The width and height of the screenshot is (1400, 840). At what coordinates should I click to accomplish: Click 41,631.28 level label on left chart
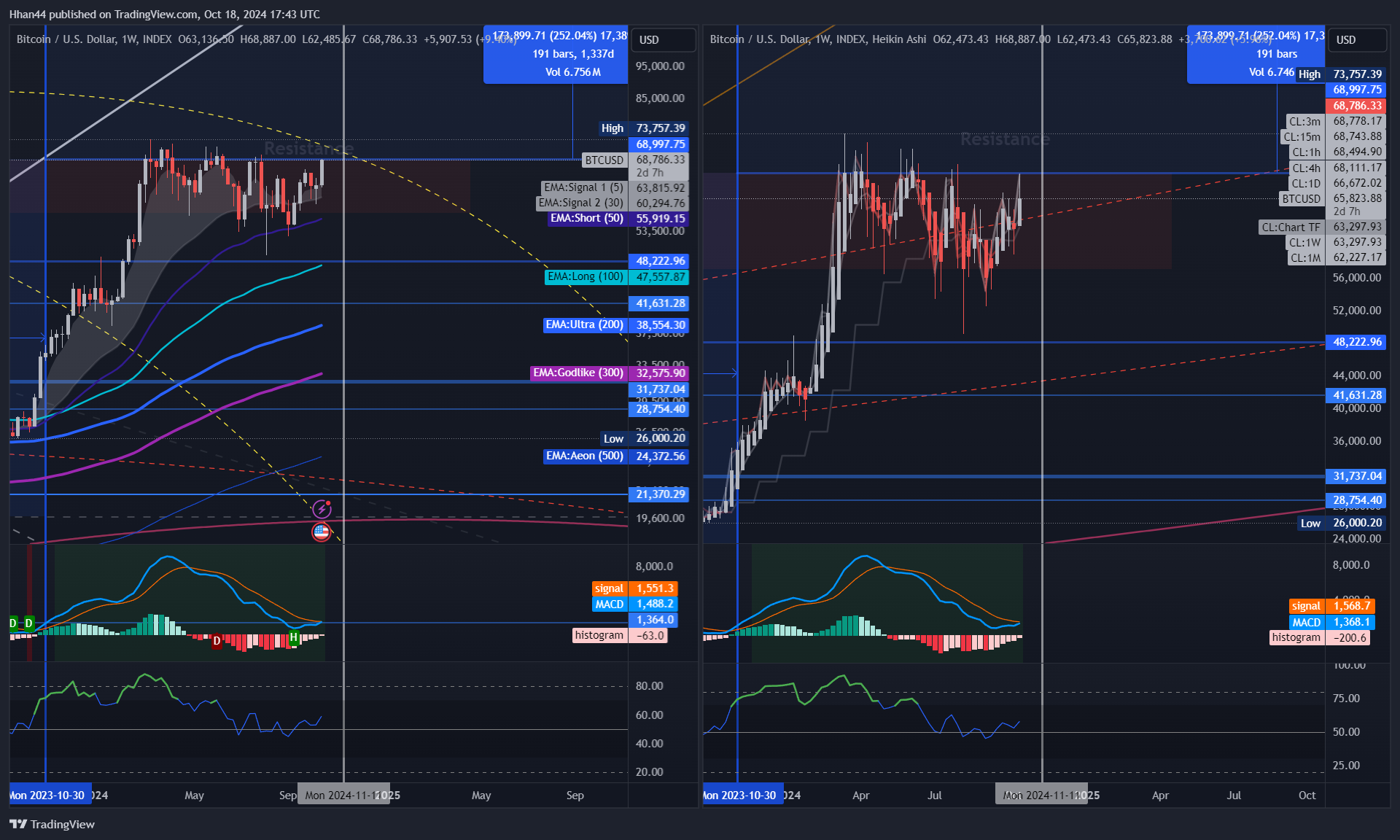[658, 303]
